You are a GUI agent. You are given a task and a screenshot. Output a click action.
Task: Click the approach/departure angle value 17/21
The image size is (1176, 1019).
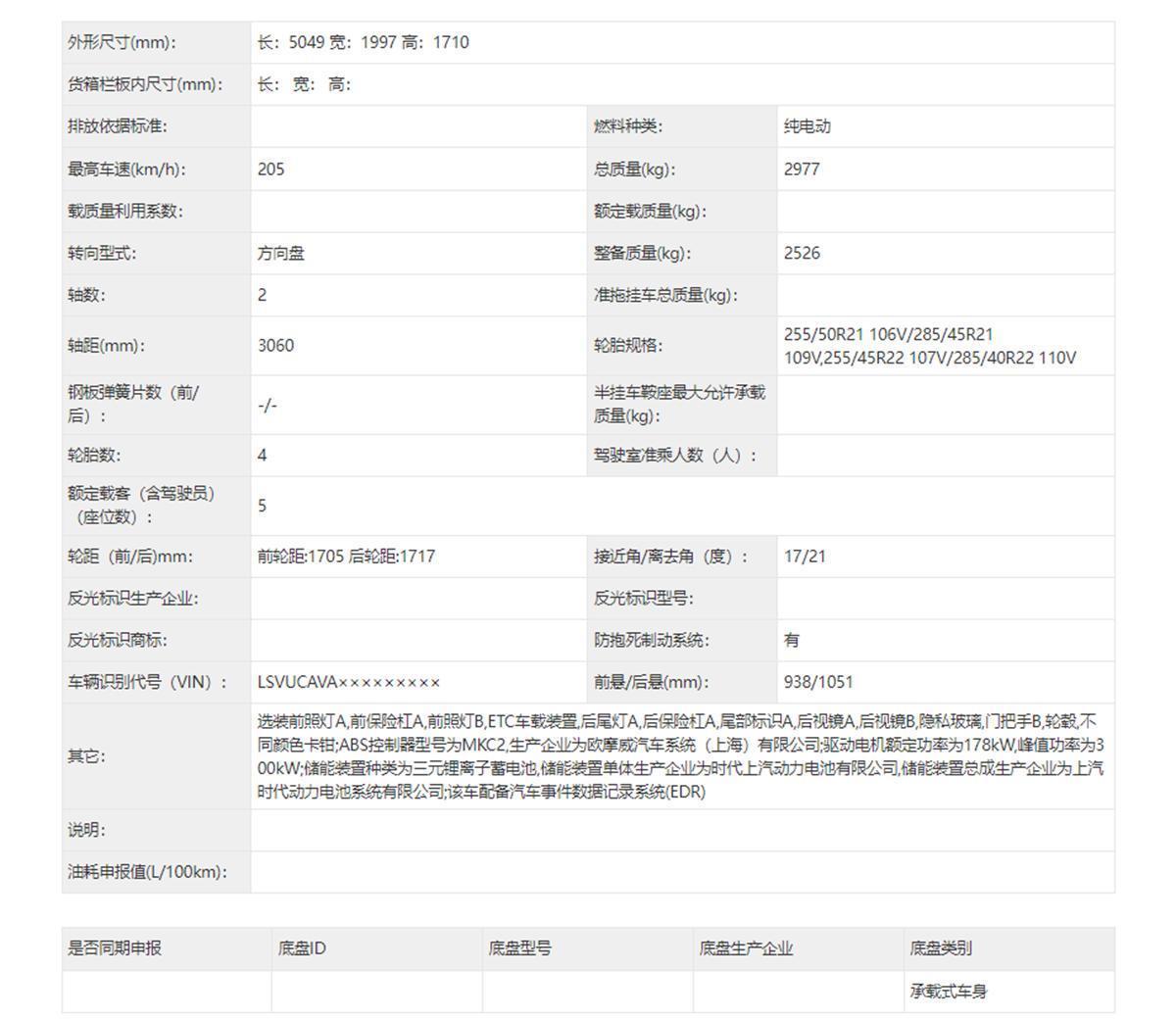pos(805,557)
